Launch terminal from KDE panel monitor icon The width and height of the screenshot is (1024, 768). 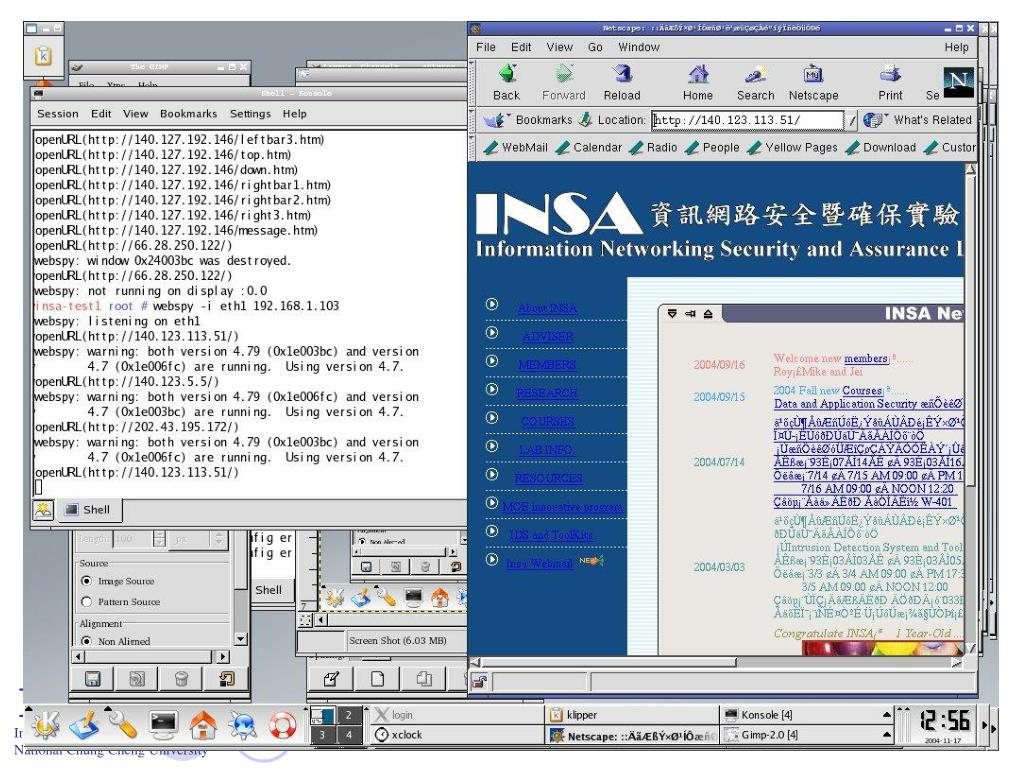click(x=163, y=724)
